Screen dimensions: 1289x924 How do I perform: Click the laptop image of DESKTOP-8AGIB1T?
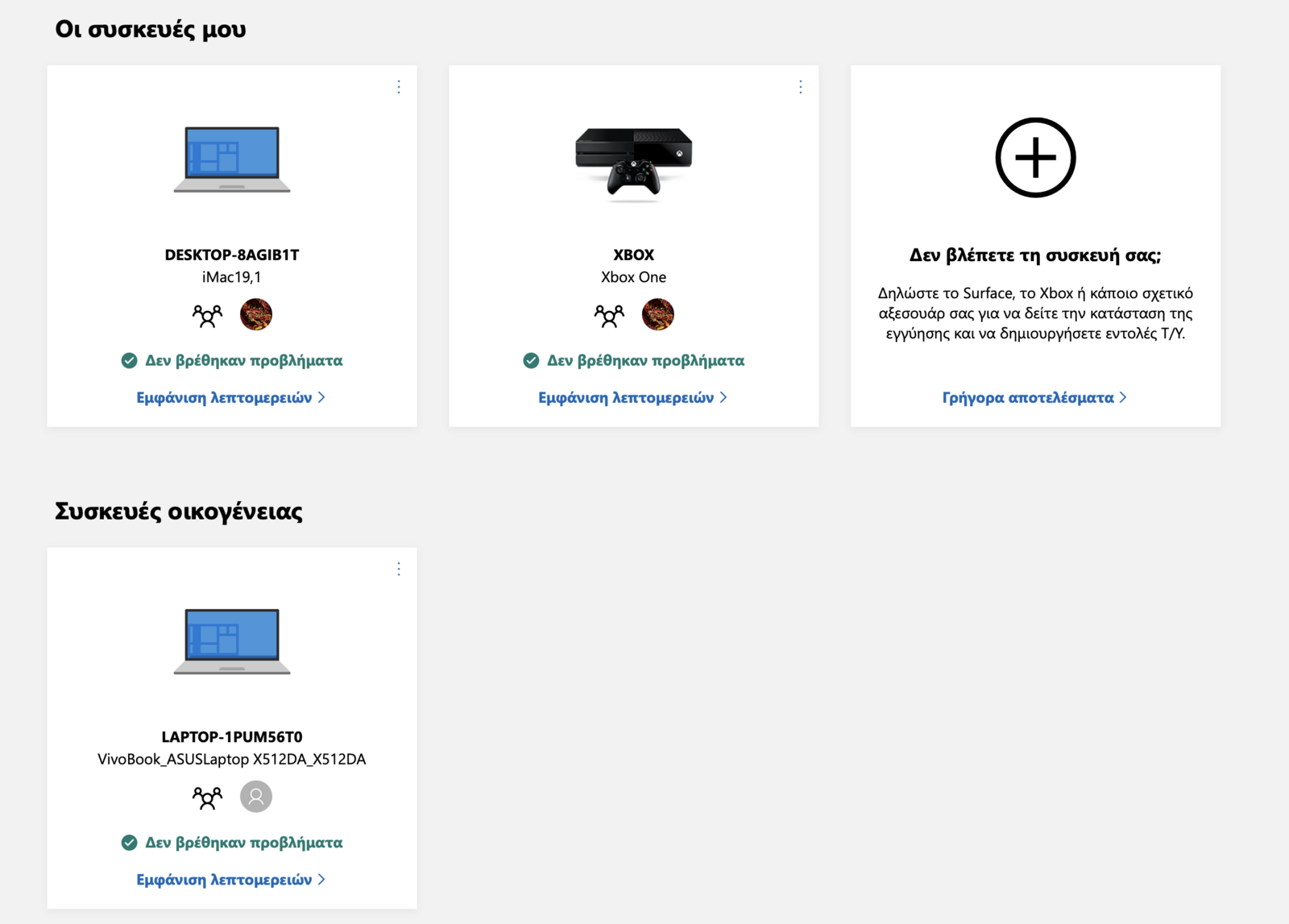point(232,160)
